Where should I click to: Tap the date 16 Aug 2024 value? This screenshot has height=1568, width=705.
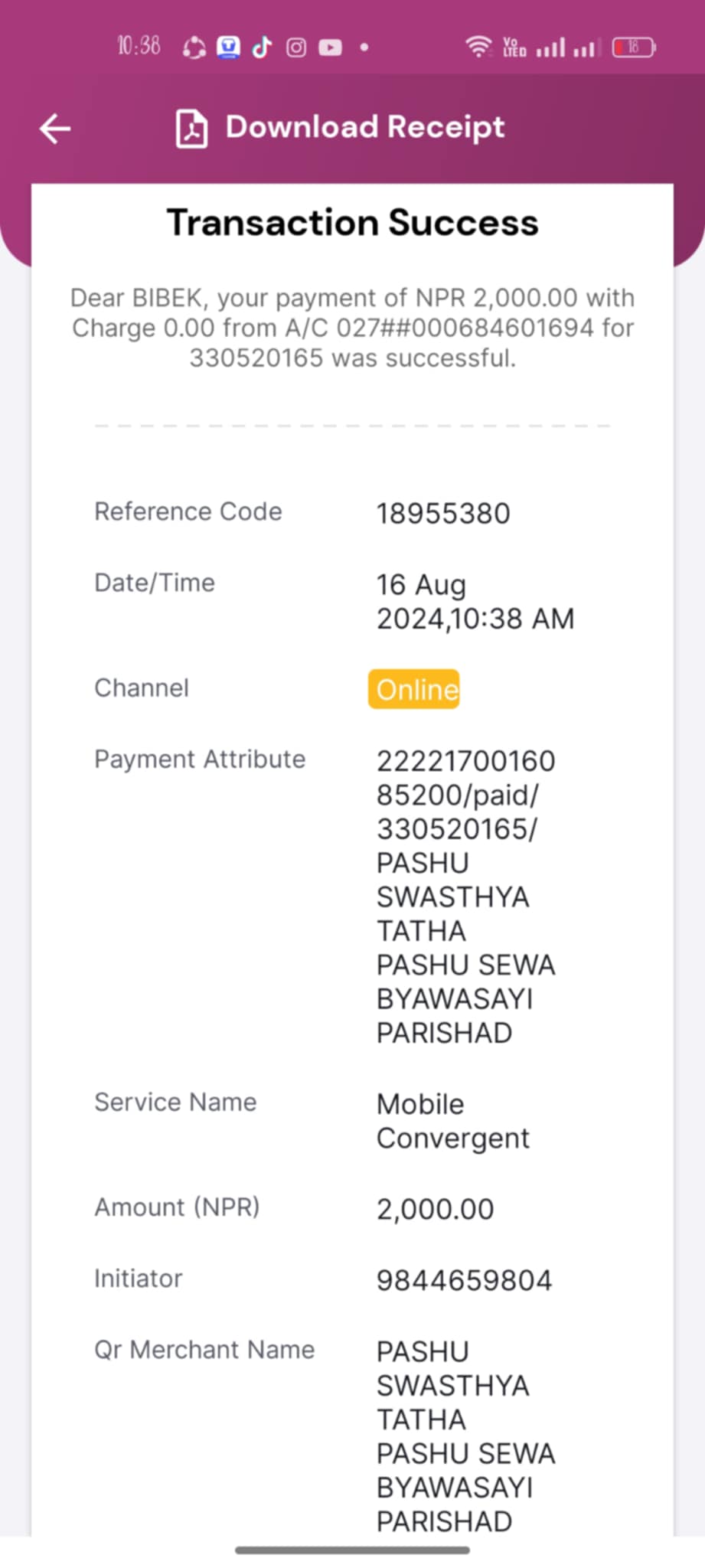(475, 602)
